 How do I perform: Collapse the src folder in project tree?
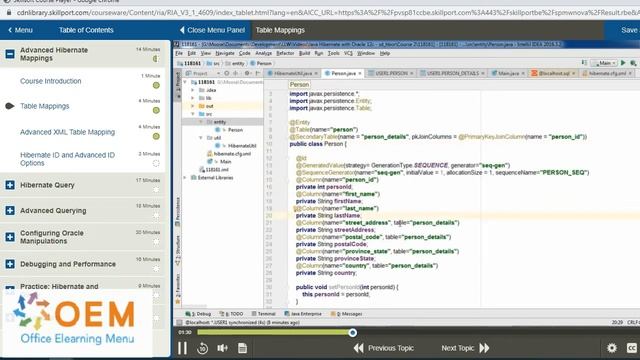(193, 114)
